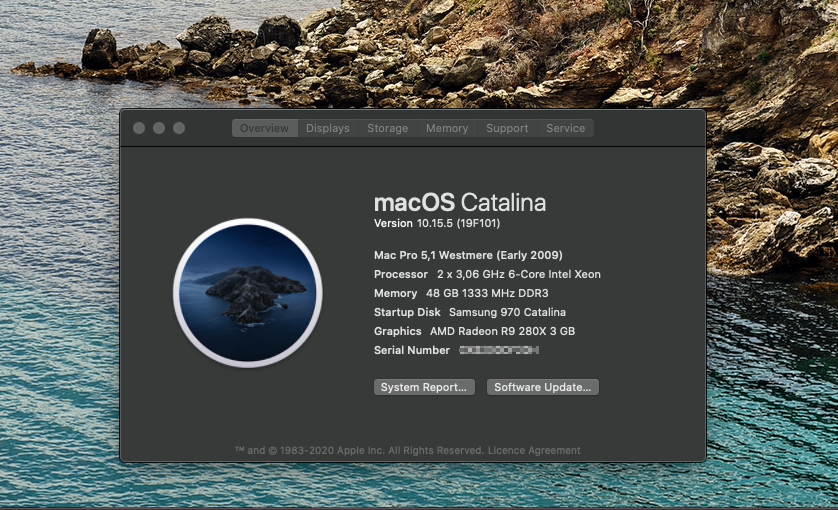Click the Version 10.15.5 (19F101) text
838x510 pixels.
[437, 223]
